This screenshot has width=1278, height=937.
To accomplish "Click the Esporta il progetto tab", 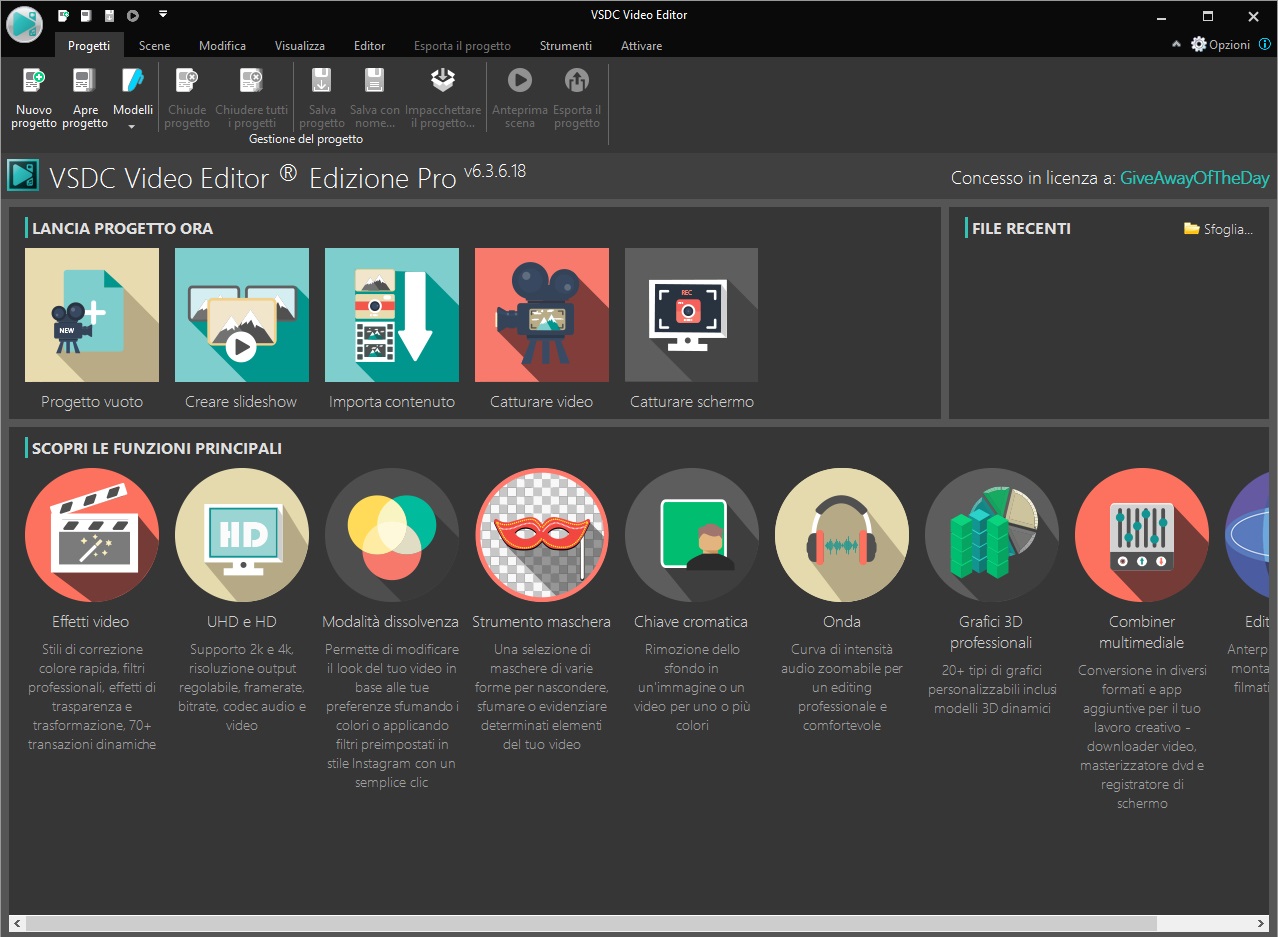I will point(462,45).
